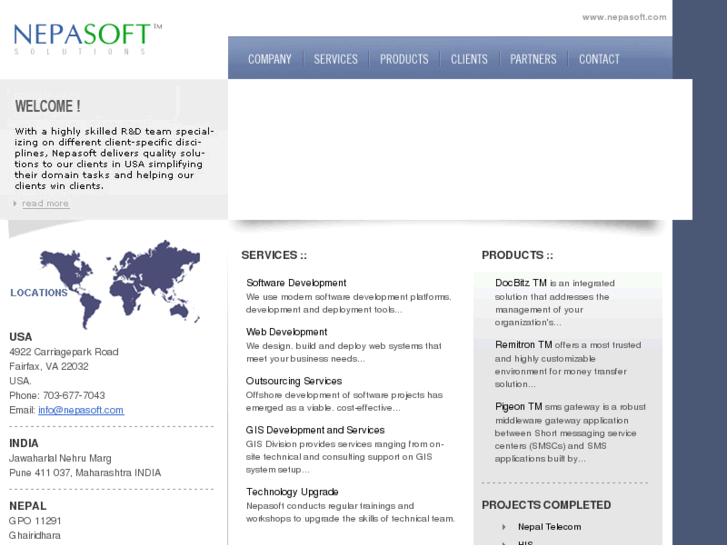
Task: Click the arrow icon beside 'read more'
Action: tap(15, 203)
